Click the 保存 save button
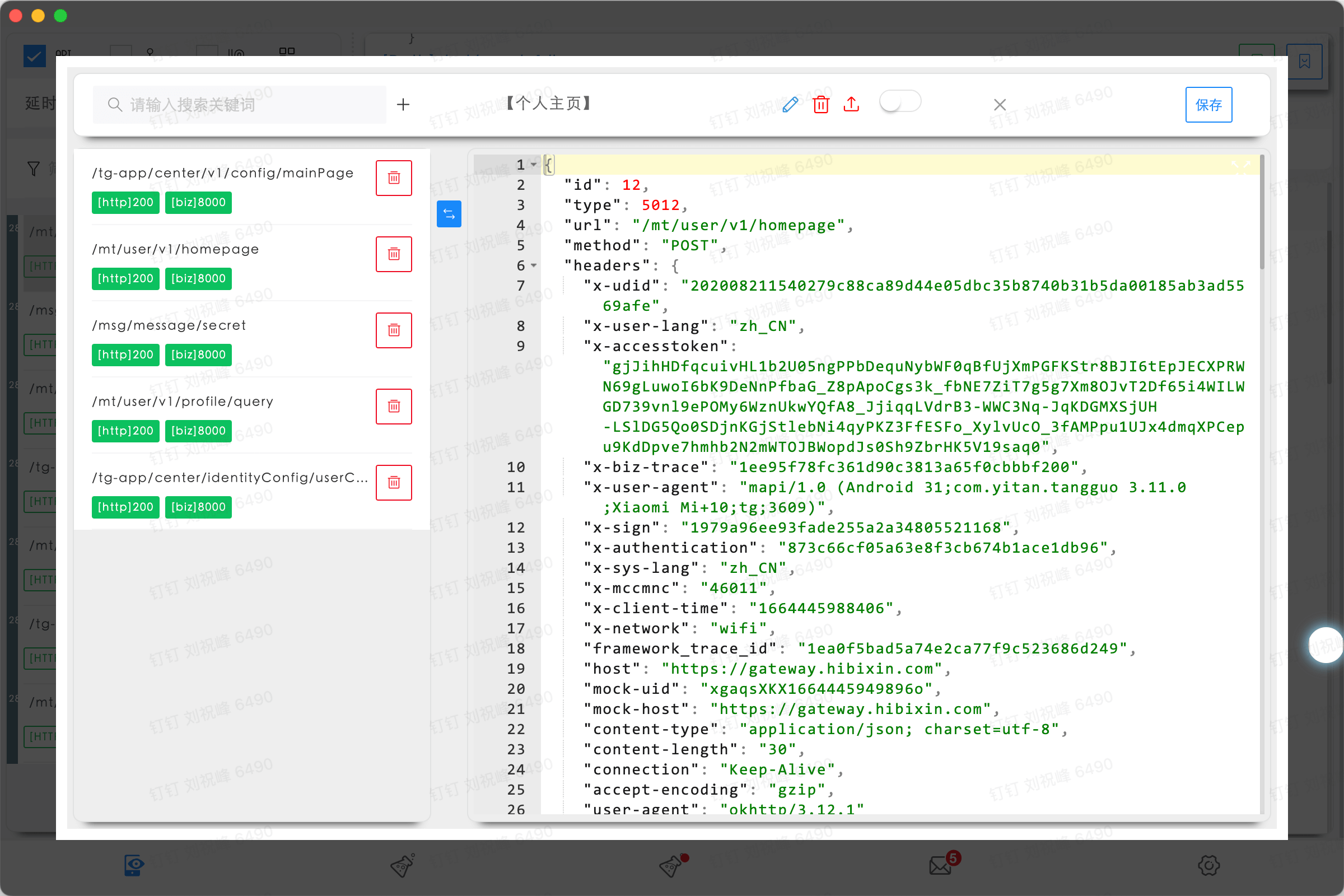The height and width of the screenshot is (896, 1344). (1208, 105)
